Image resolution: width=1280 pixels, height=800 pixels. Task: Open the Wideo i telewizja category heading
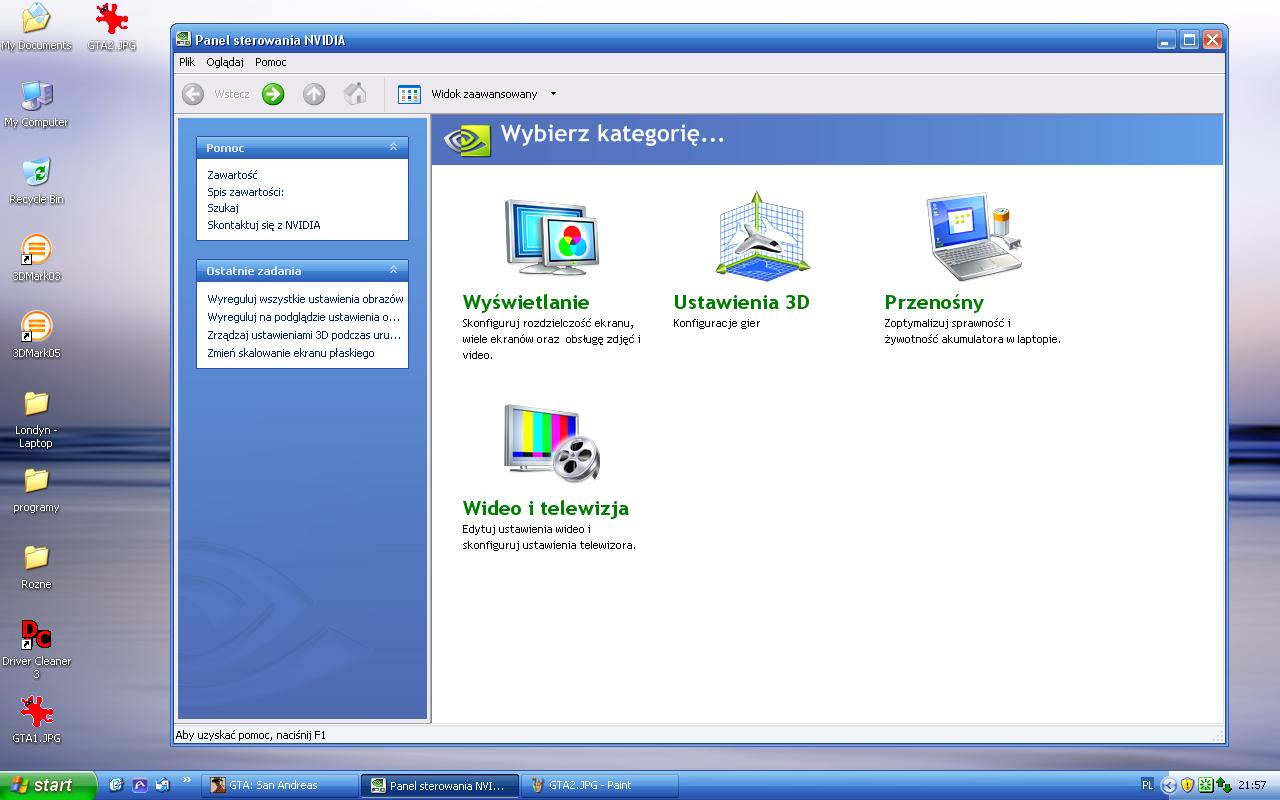pyautogui.click(x=546, y=508)
